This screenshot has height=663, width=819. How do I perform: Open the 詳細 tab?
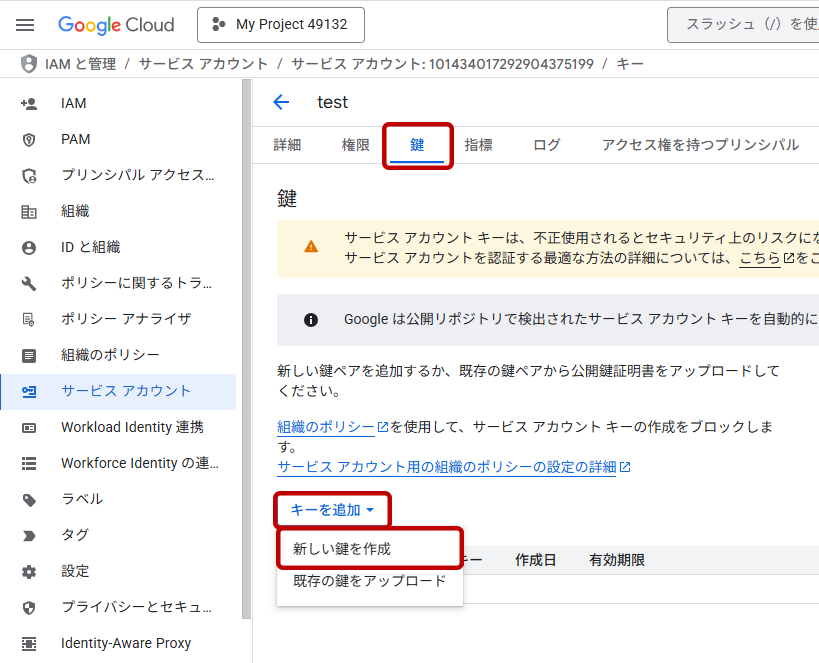click(x=287, y=145)
